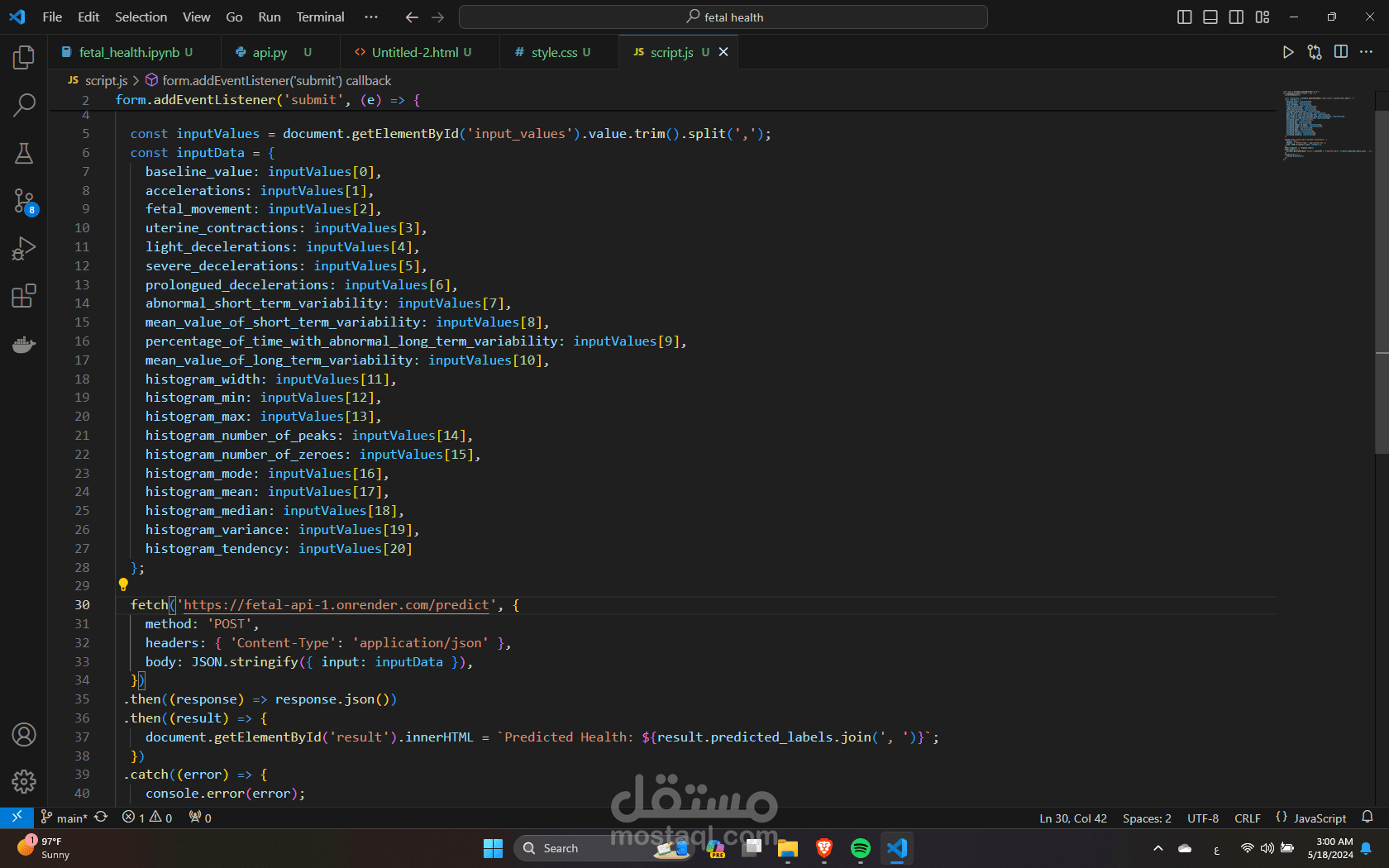Image resolution: width=1389 pixels, height=868 pixels.
Task: Open forwarded ports status item
Action: [x=200, y=818]
